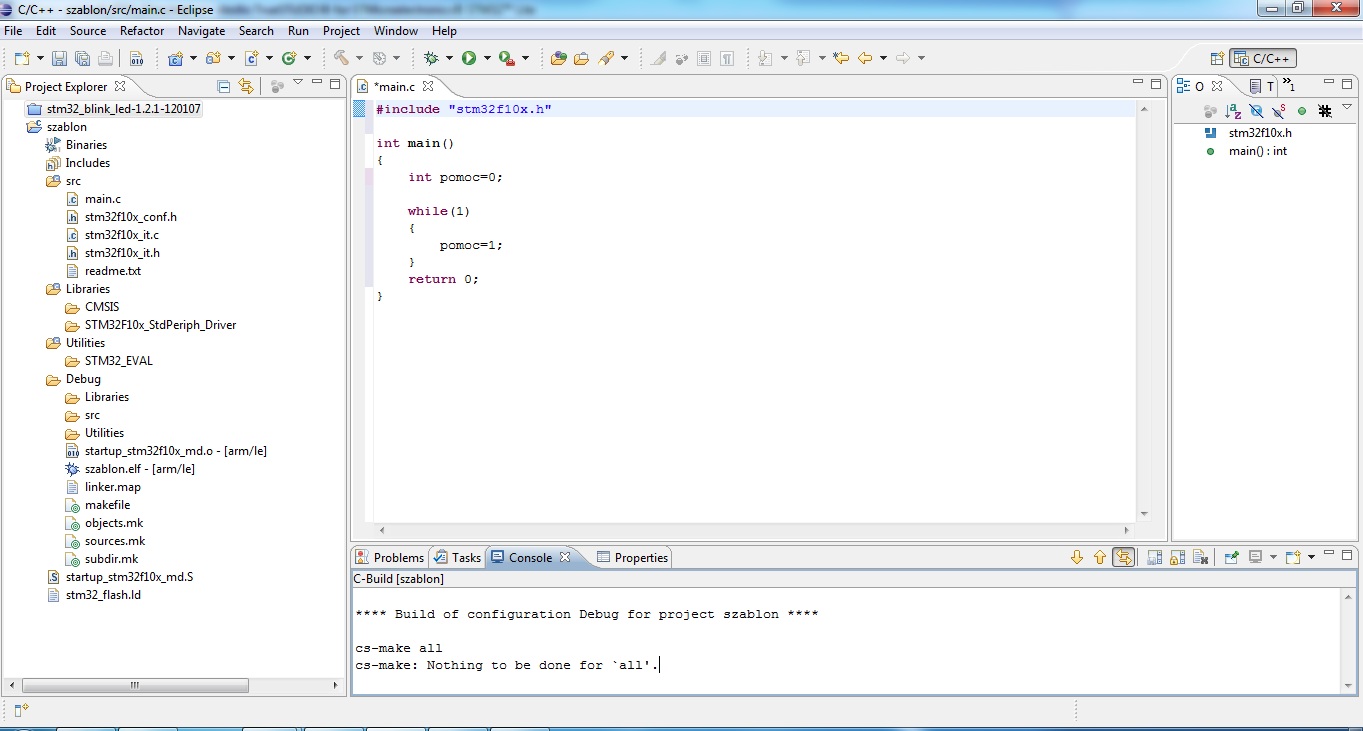Open Display Selected Console dropdown arrow

point(1273,557)
